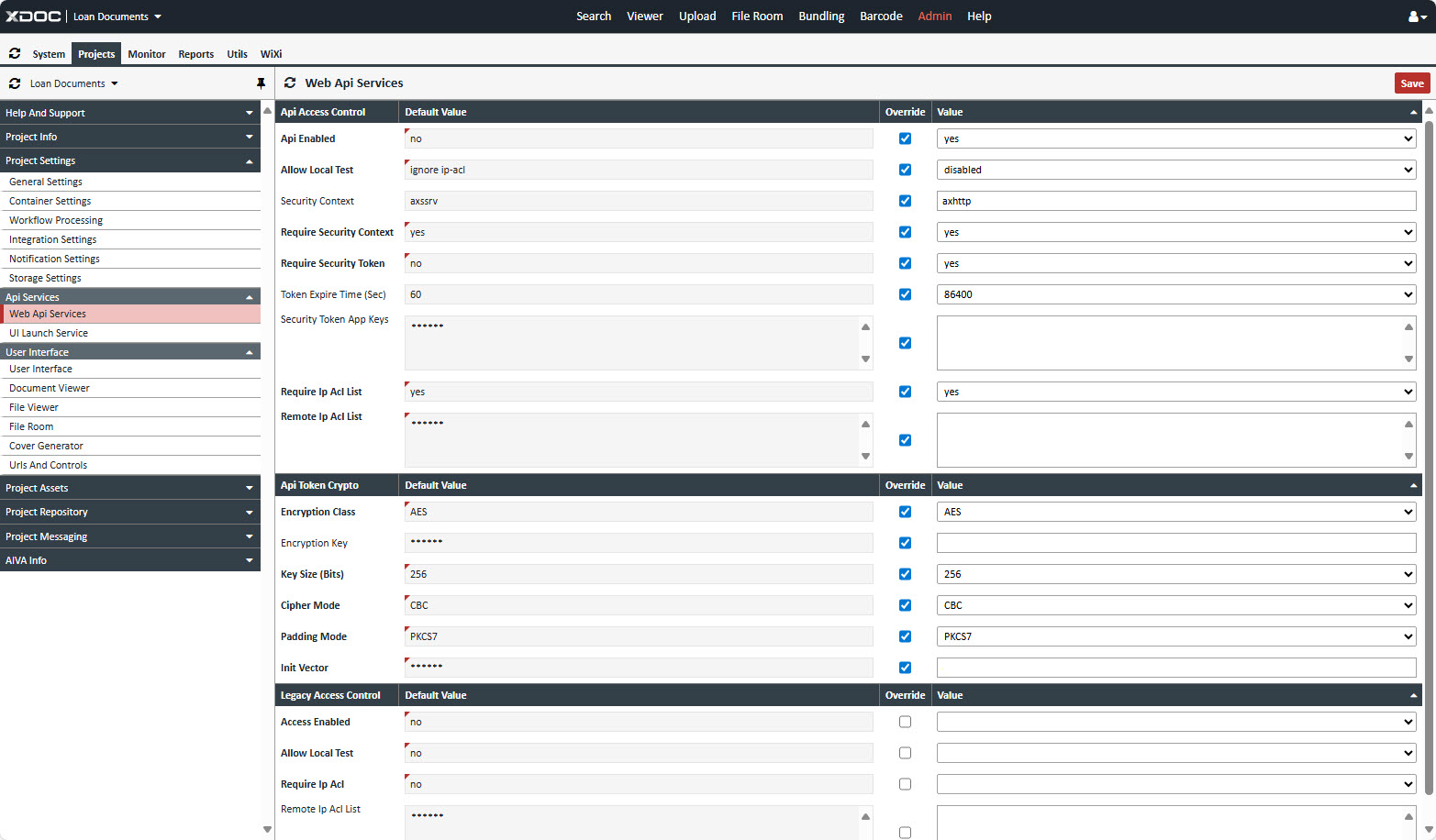Open the Token Expire Time value dropdown

tap(1175, 294)
